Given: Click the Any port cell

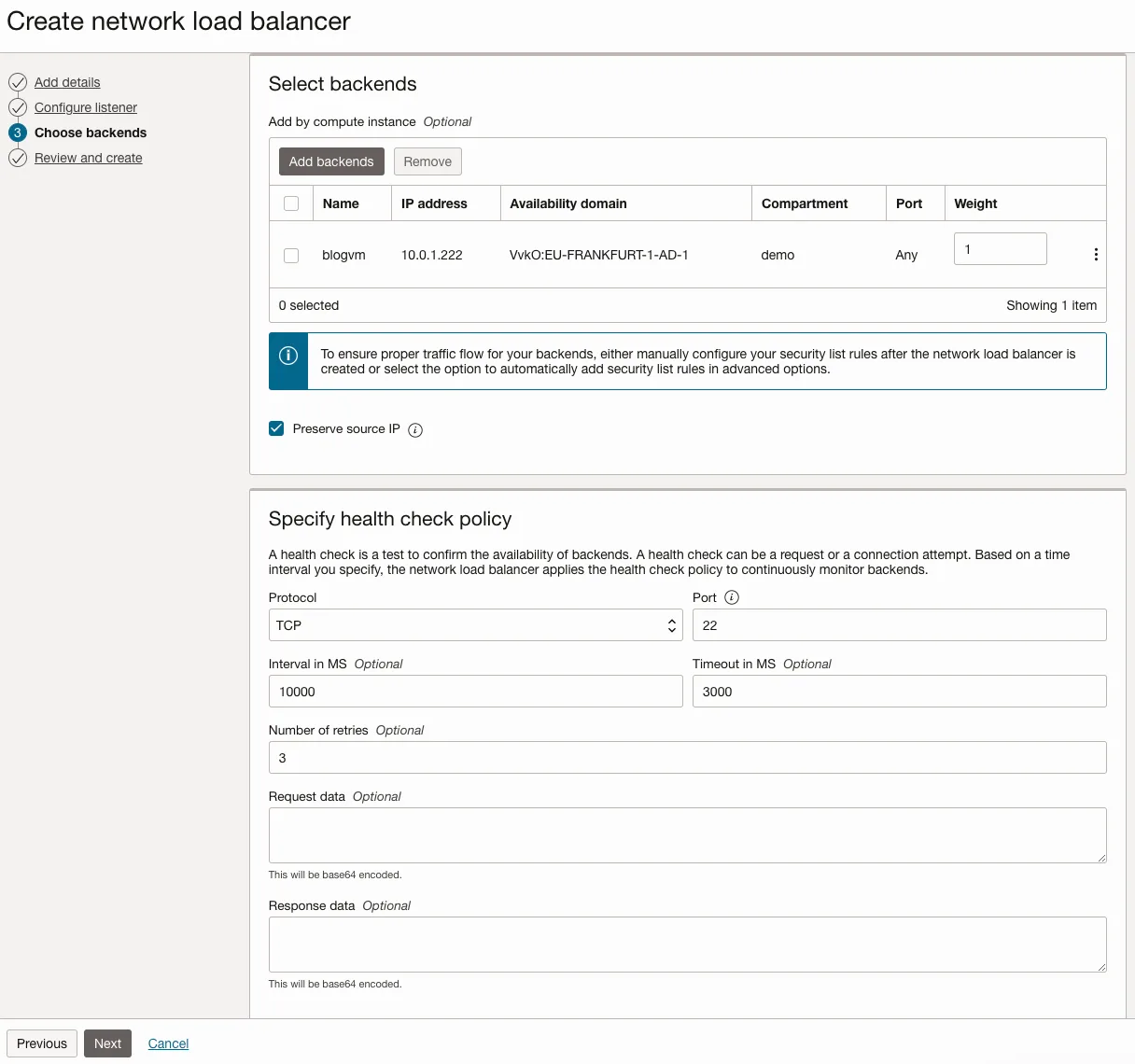Looking at the screenshot, I should (906, 255).
